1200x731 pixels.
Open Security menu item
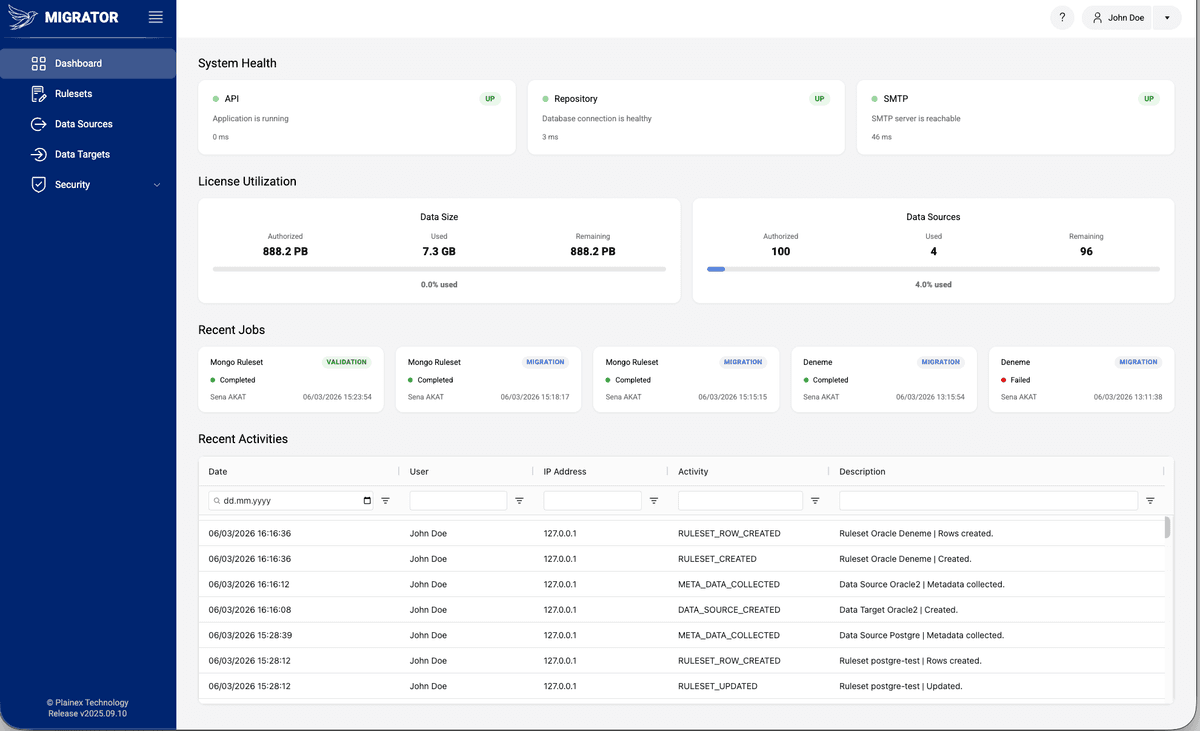[x=88, y=185]
